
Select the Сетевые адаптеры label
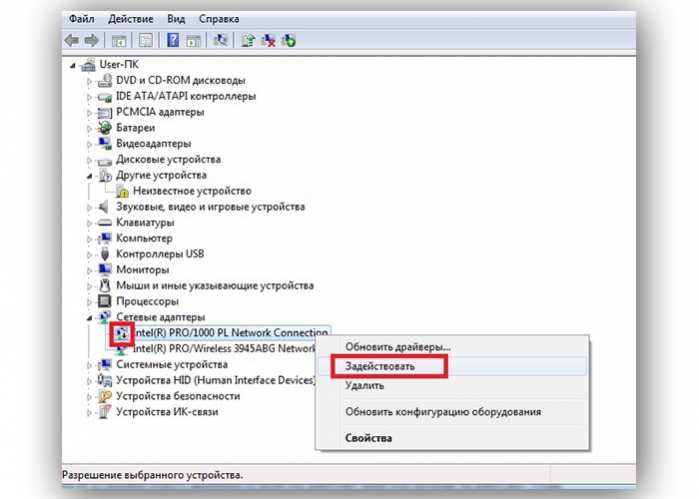[x=160, y=317]
